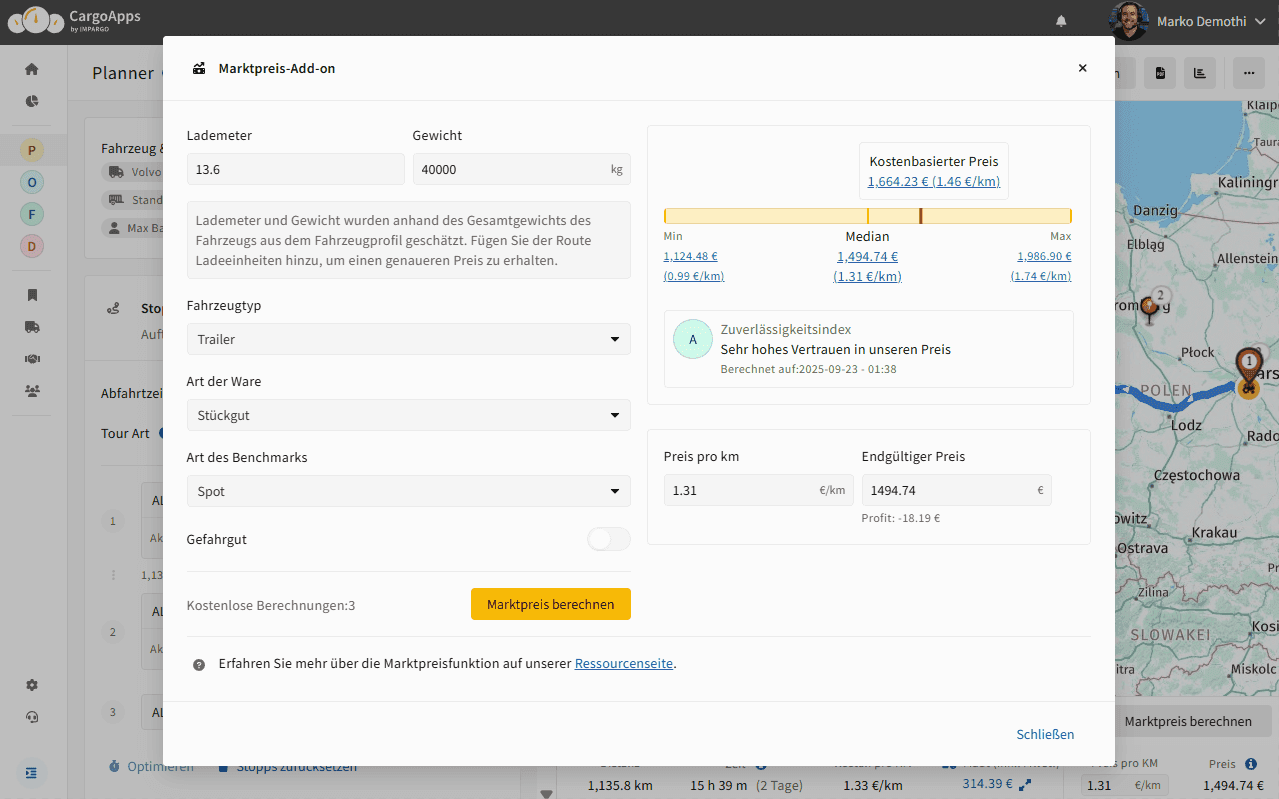Click the PDF export icon
1279x799 pixels.
[x=1160, y=73]
